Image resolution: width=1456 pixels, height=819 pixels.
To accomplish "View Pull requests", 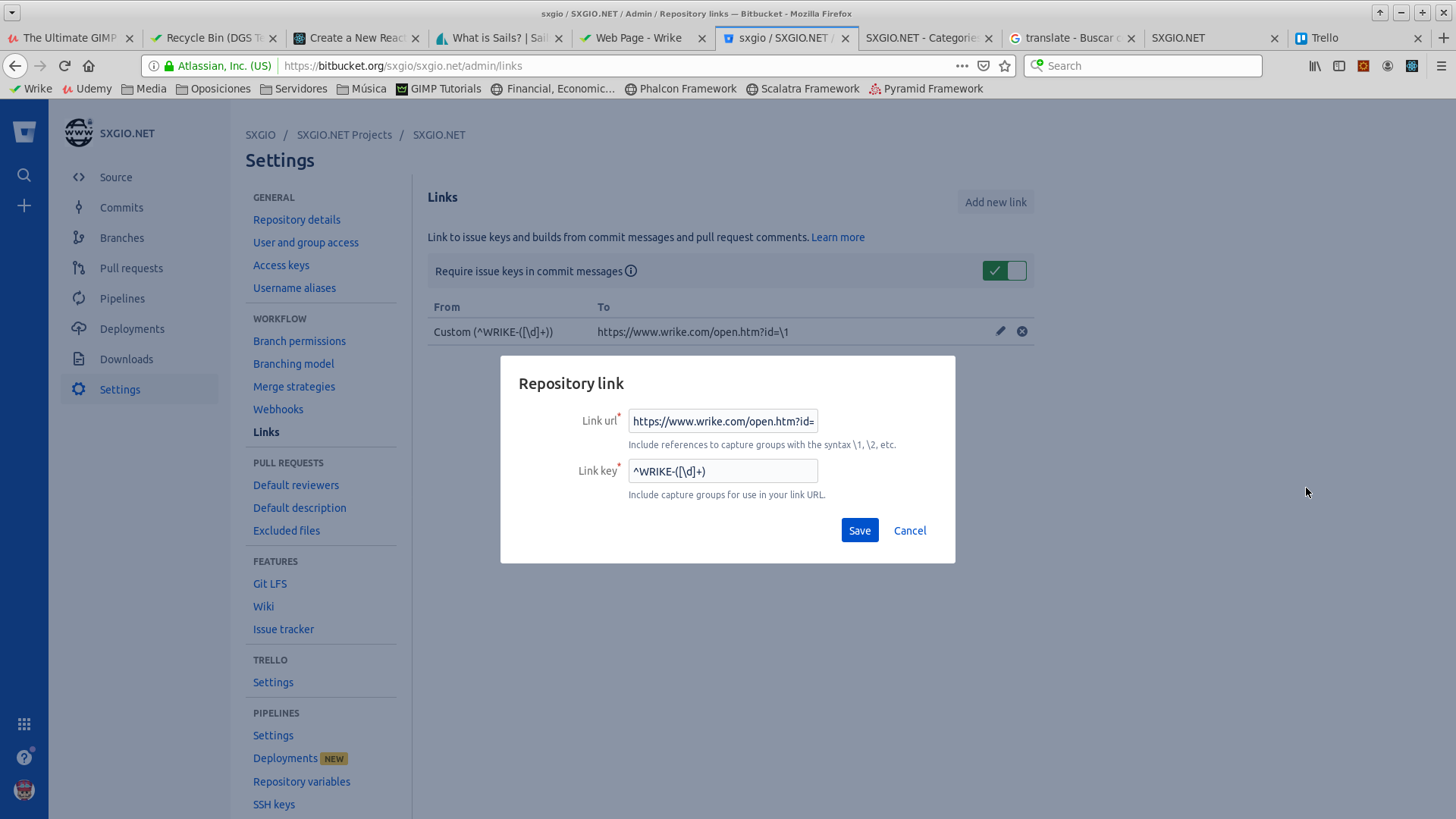I will click(x=131, y=268).
